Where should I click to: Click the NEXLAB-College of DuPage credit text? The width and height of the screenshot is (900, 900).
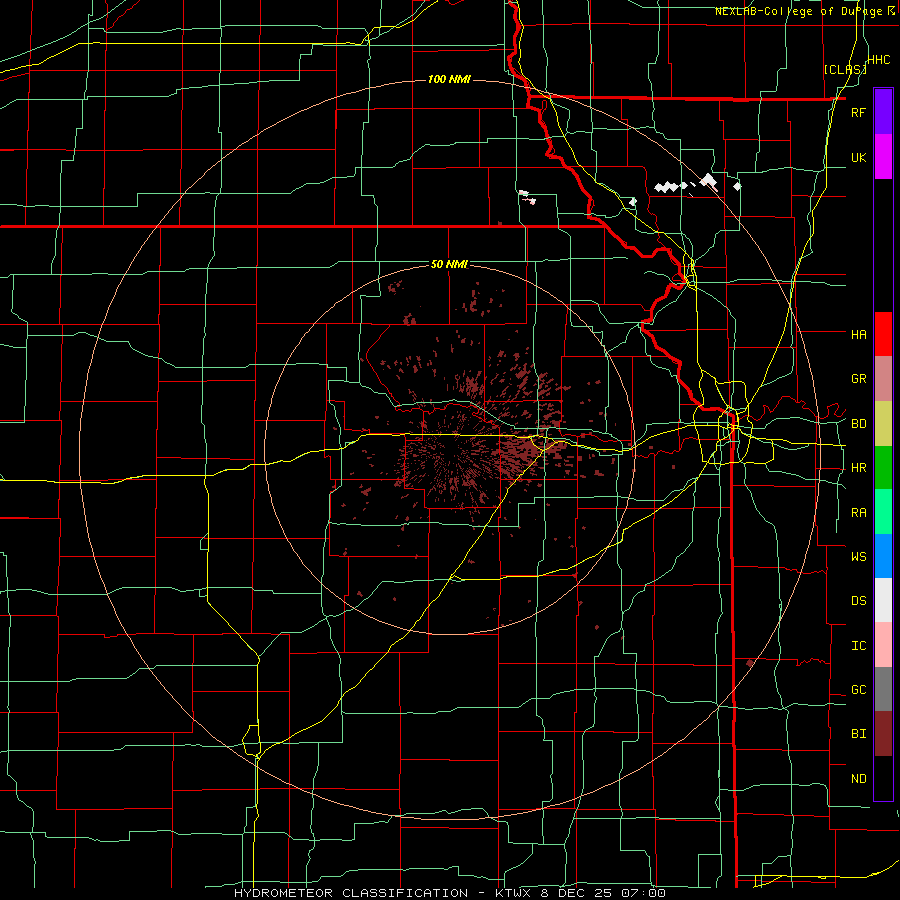805,11
